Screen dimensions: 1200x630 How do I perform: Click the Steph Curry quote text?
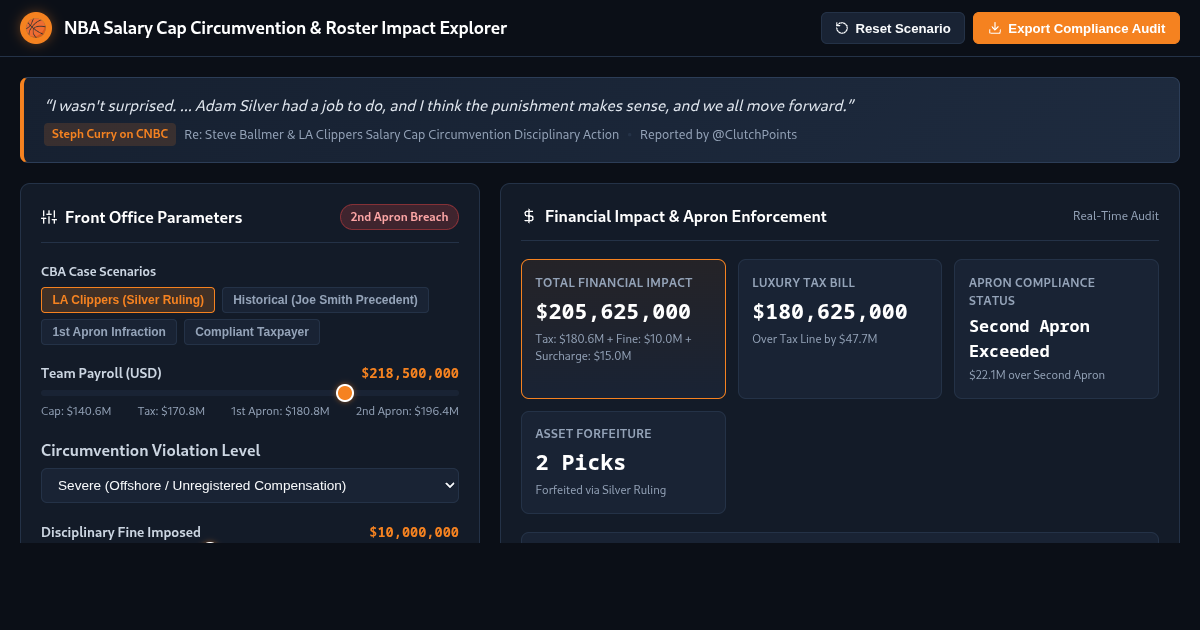pos(449,105)
